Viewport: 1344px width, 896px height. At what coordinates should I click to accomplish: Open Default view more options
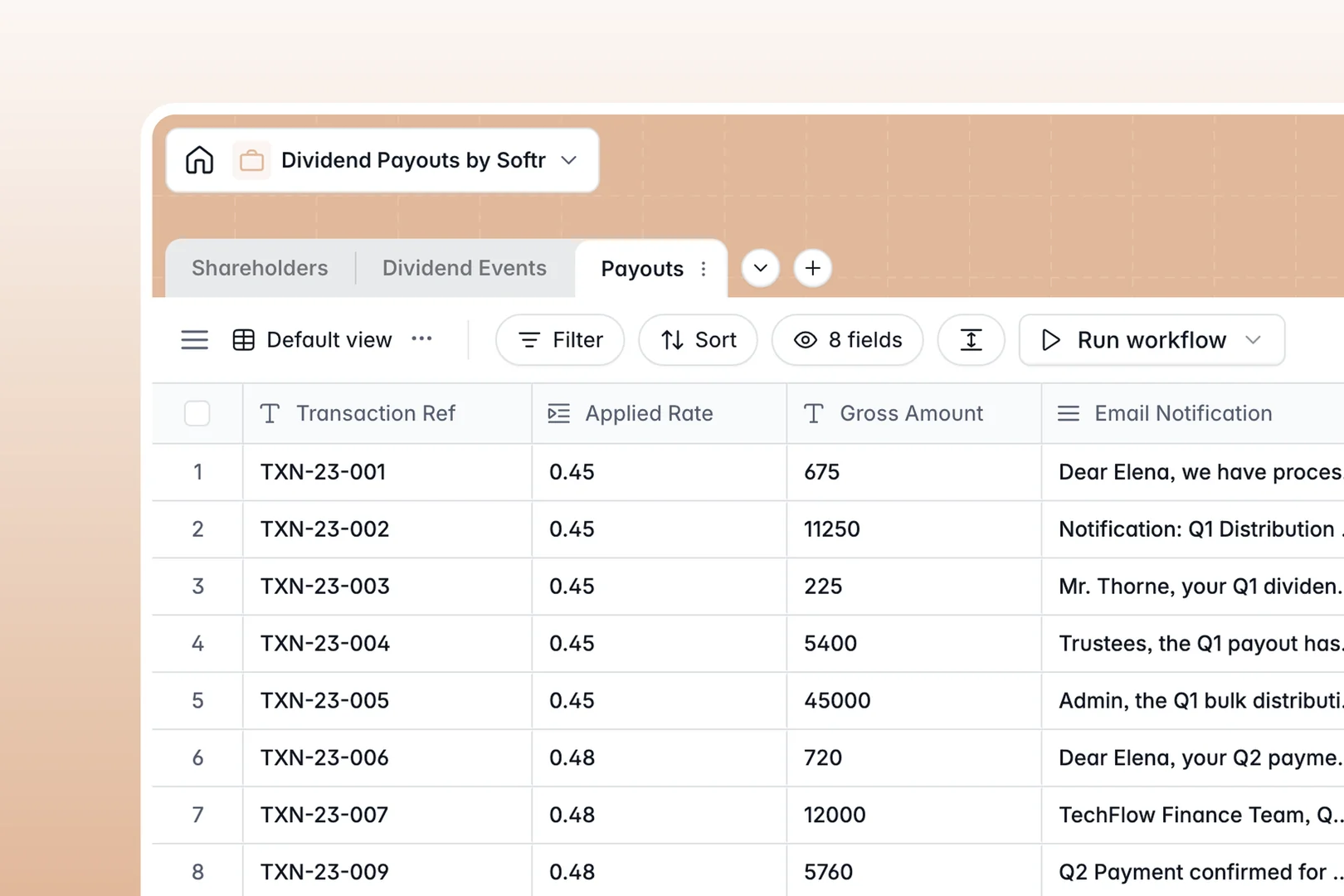pos(421,338)
